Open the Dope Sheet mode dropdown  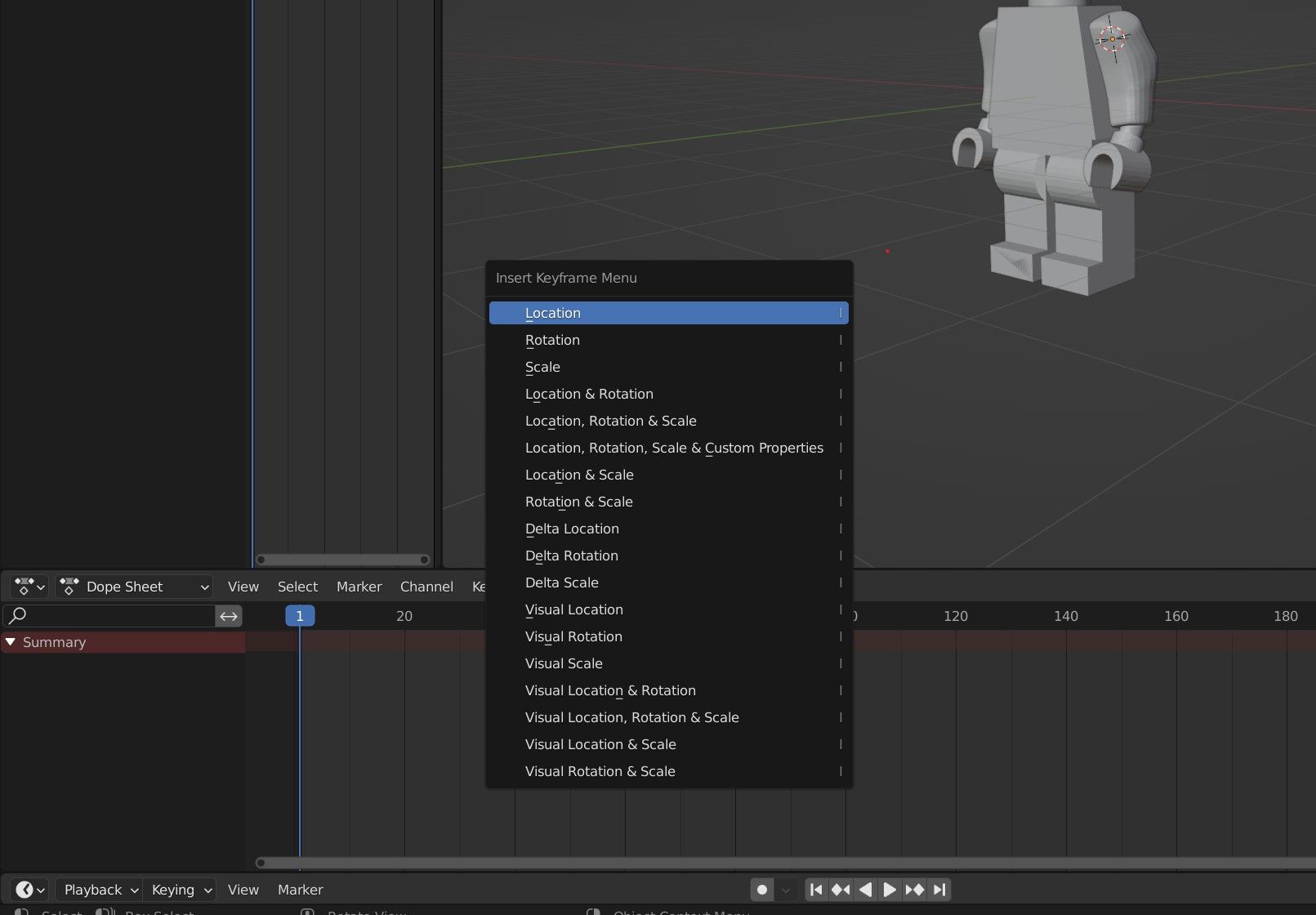point(133,586)
